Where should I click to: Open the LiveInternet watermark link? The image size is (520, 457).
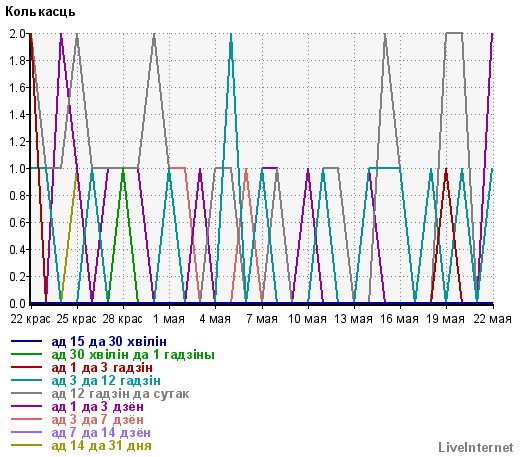(x=476, y=447)
